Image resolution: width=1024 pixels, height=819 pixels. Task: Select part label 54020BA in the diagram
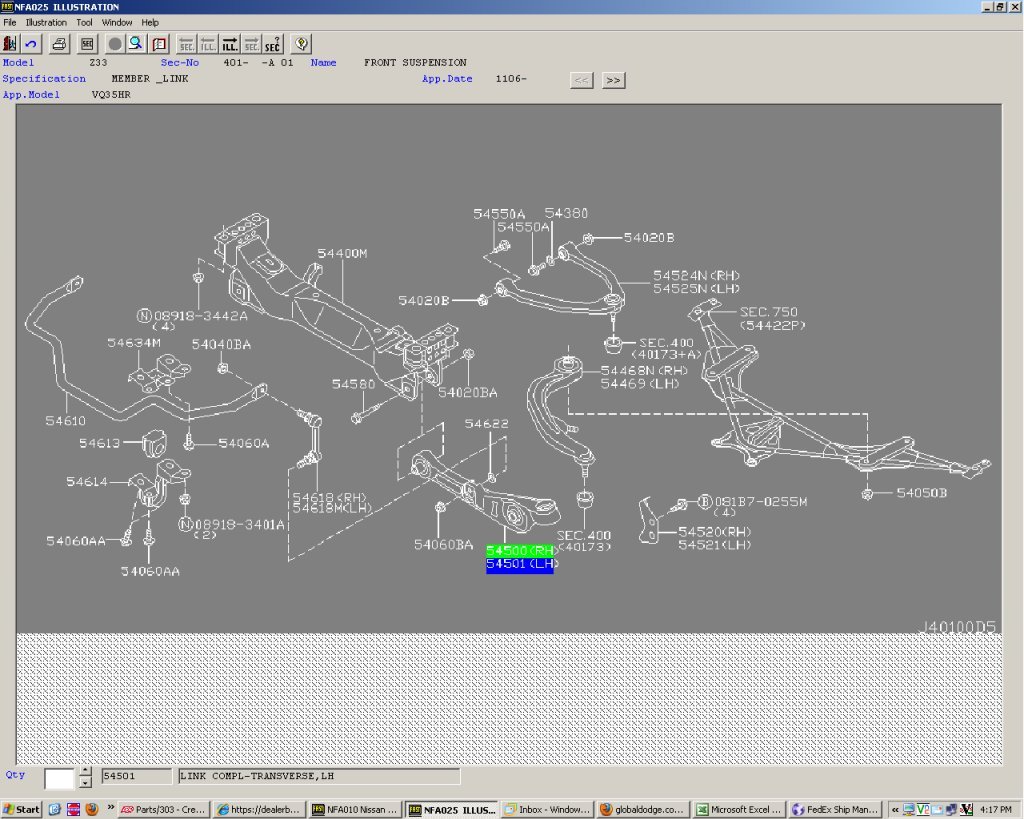[x=468, y=393]
